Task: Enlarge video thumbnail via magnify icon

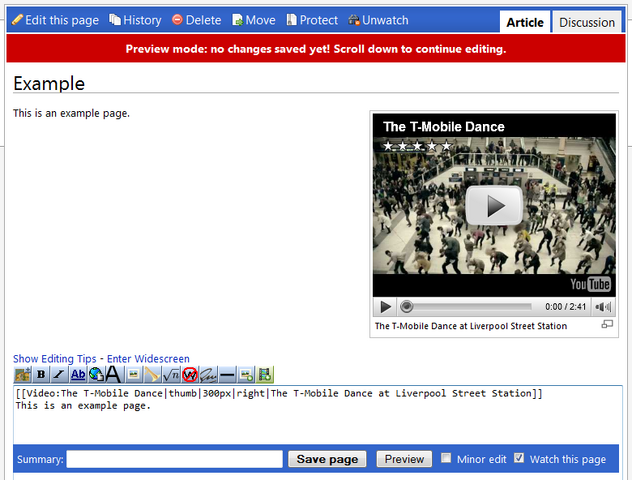Action: [x=607, y=324]
